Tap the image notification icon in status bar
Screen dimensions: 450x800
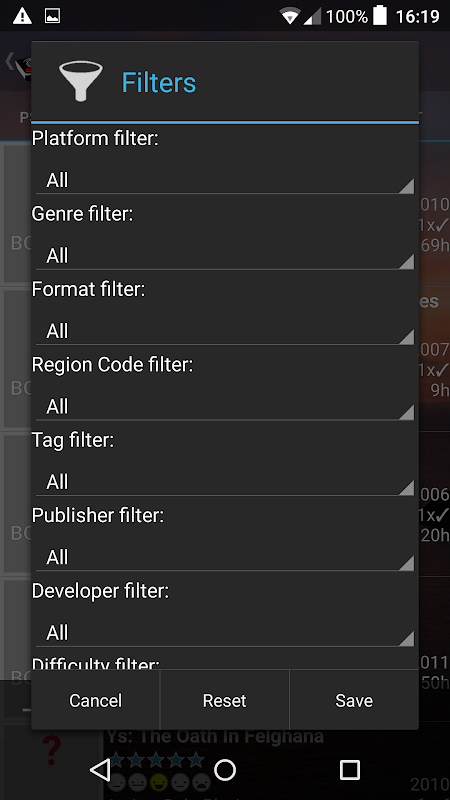coord(53,16)
